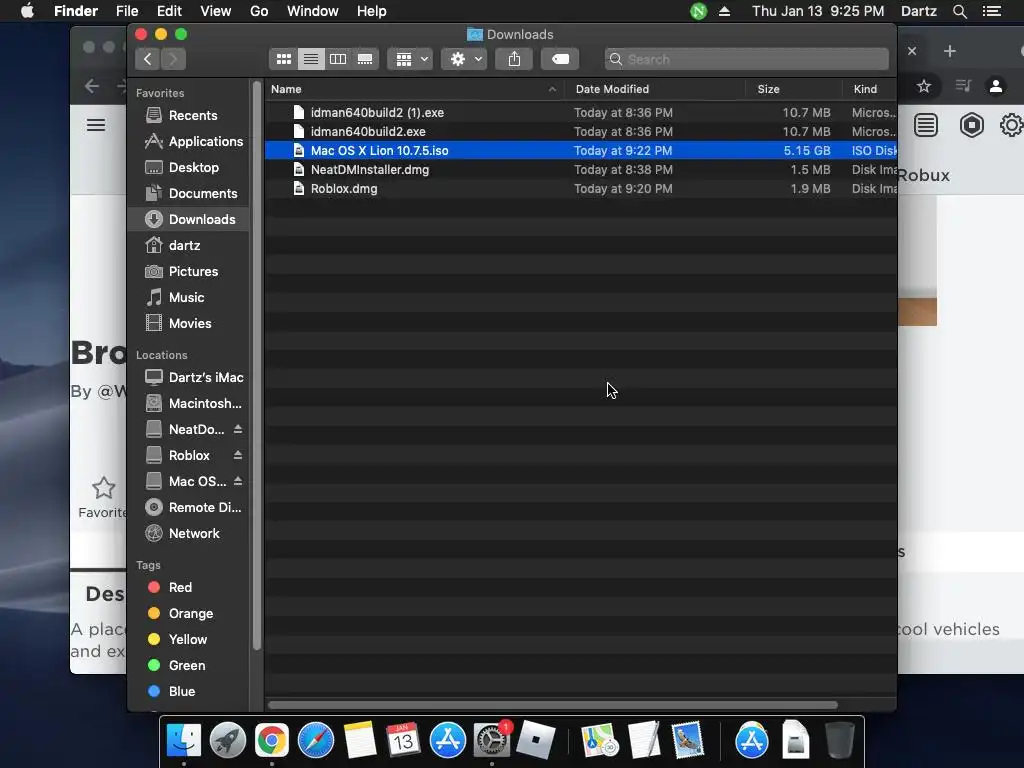Select the Macintosh HD volume
The height and width of the screenshot is (768, 1024).
(x=188, y=404)
